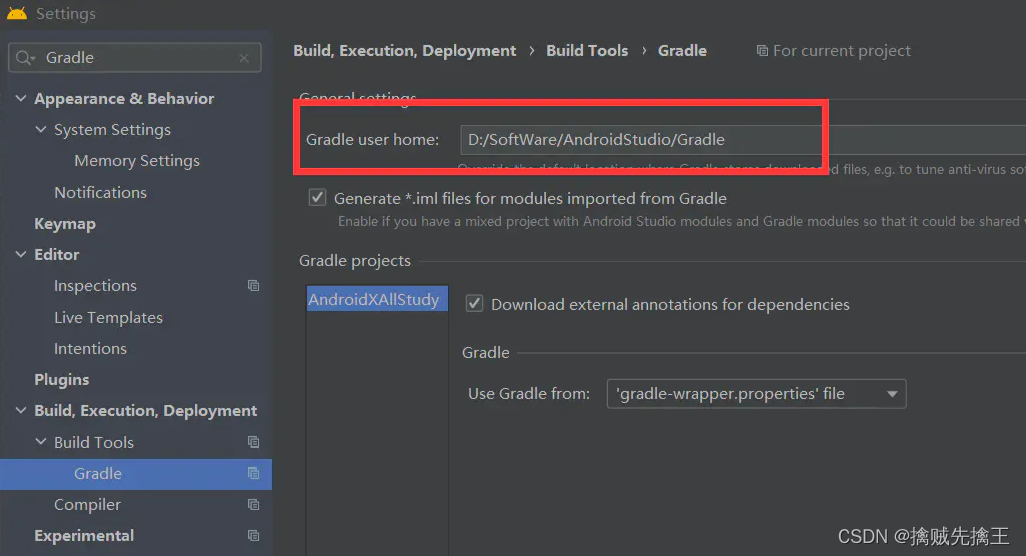Image resolution: width=1026 pixels, height=556 pixels.
Task: Open Use Gradle from dropdown
Action: pos(756,394)
